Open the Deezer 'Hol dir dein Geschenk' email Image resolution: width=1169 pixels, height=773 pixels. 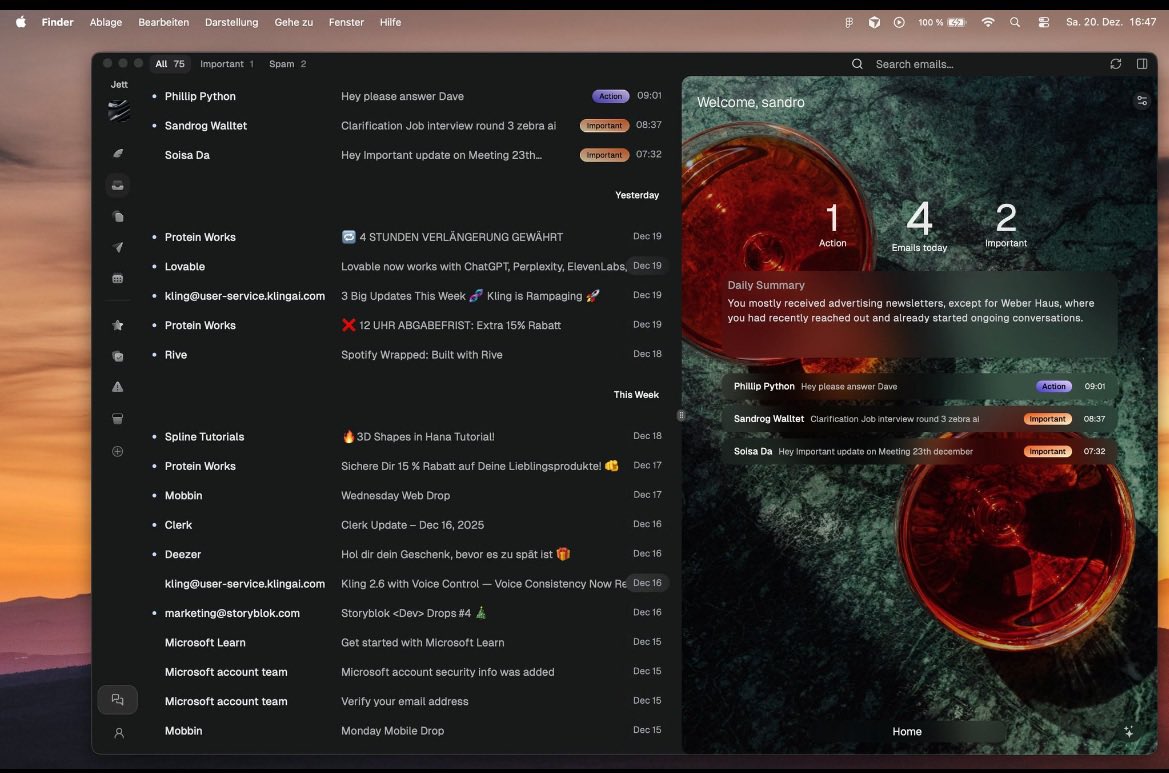(x=407, y=555)
